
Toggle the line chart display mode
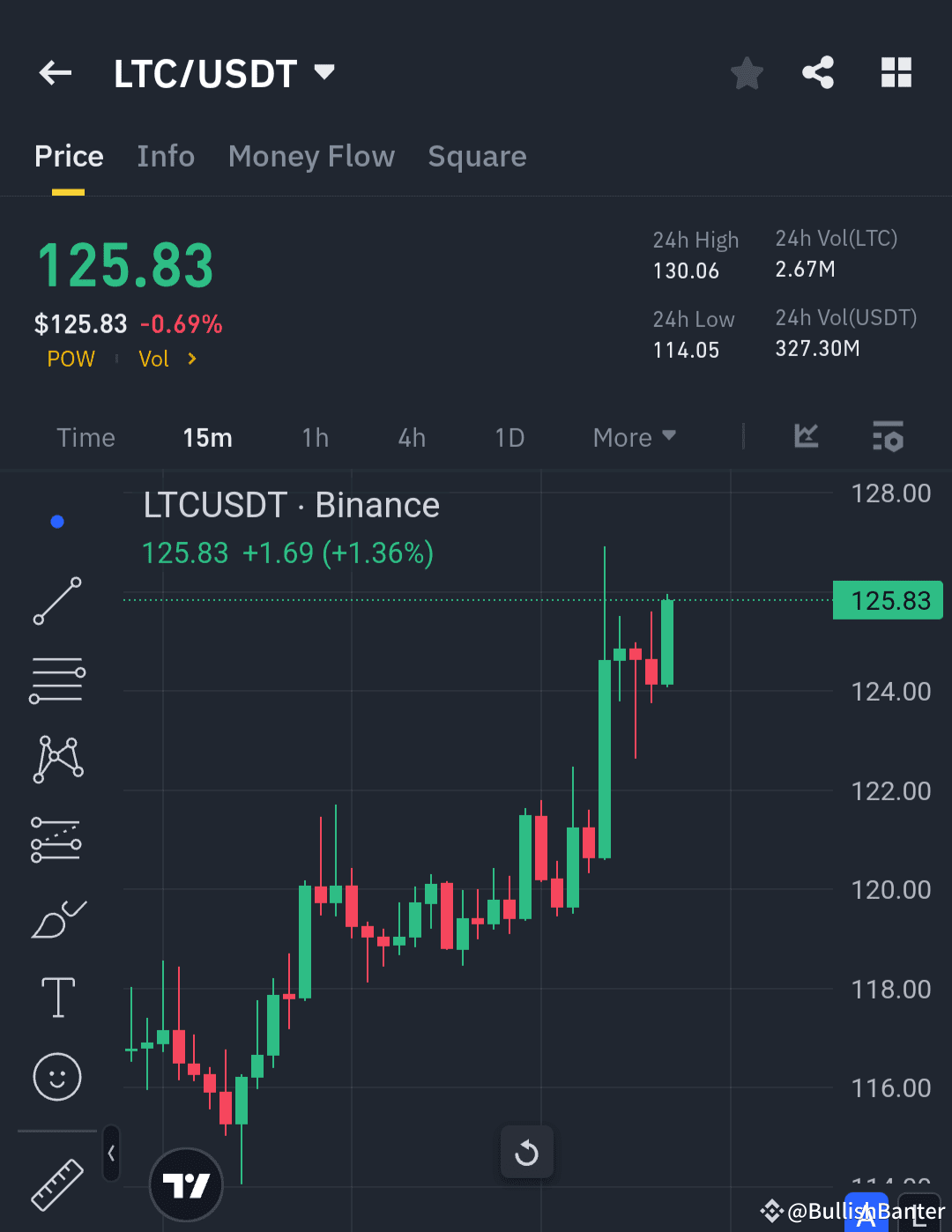click(806, 436)
